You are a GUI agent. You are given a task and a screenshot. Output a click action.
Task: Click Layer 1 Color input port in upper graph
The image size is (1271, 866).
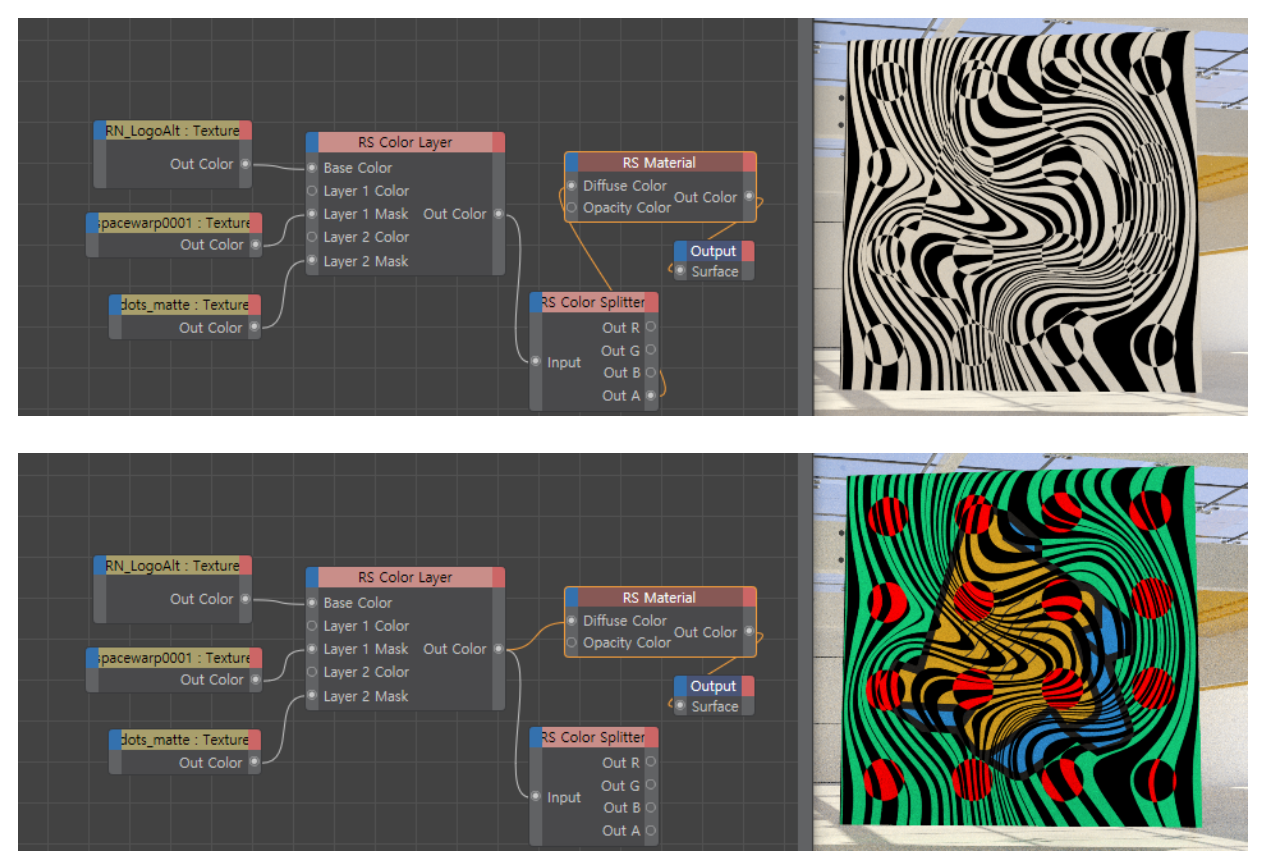tap(312, 190)
